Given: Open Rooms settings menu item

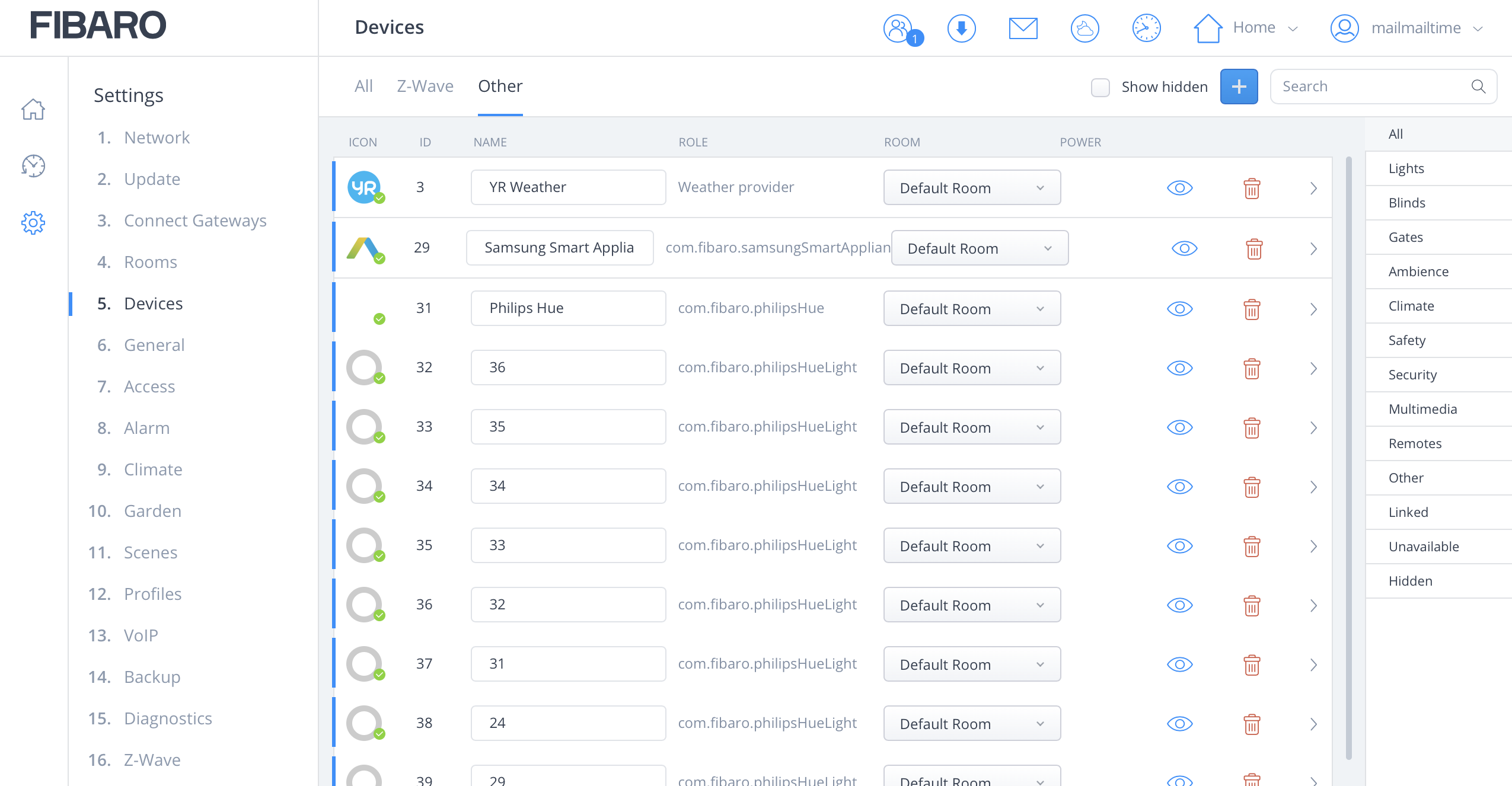Looking at the screenshot, I should point(151,262).
